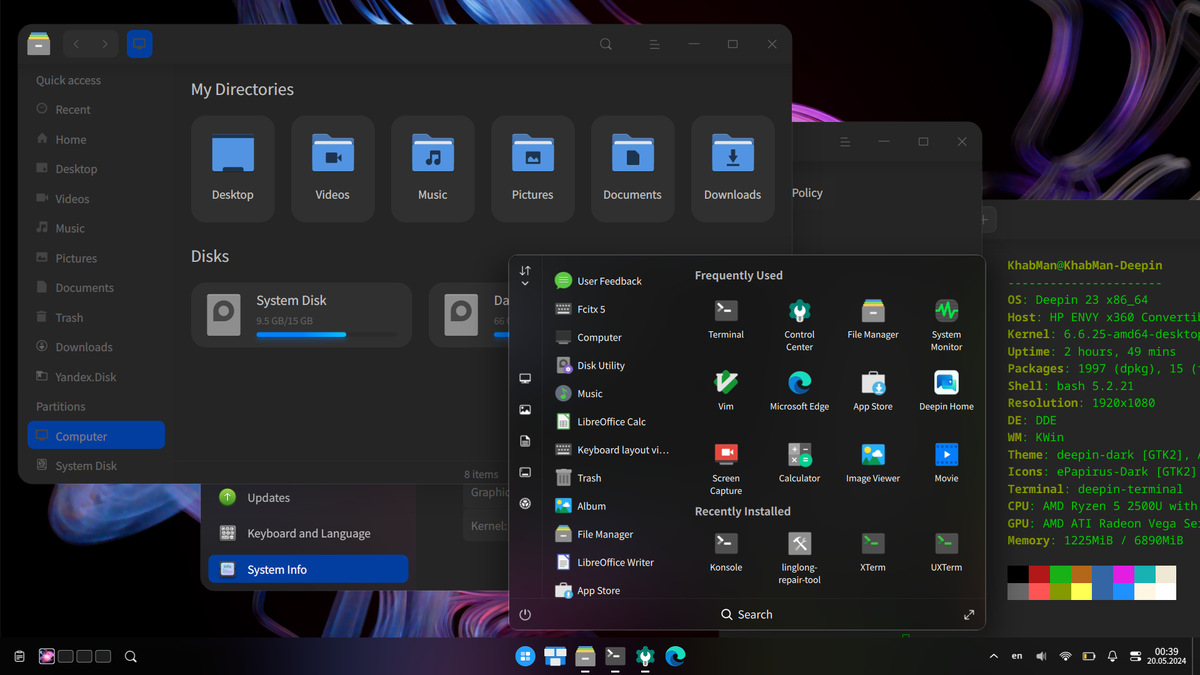1200x675 pixels.
Task: Toggle the quick settings panel in tray
Action: click(x=1135, y=656)
